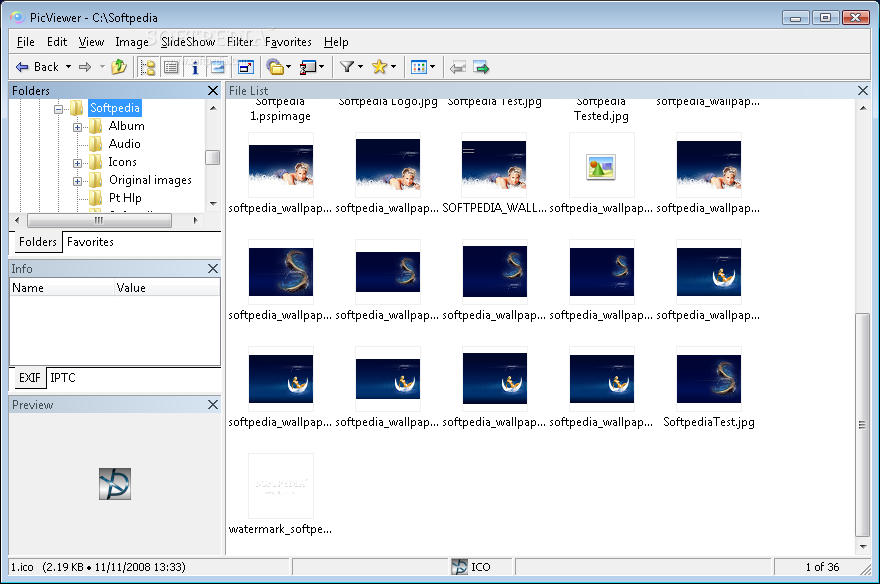
Task: Open the Filter funnel dropdown arrow
Action: (x=360, y=67)
